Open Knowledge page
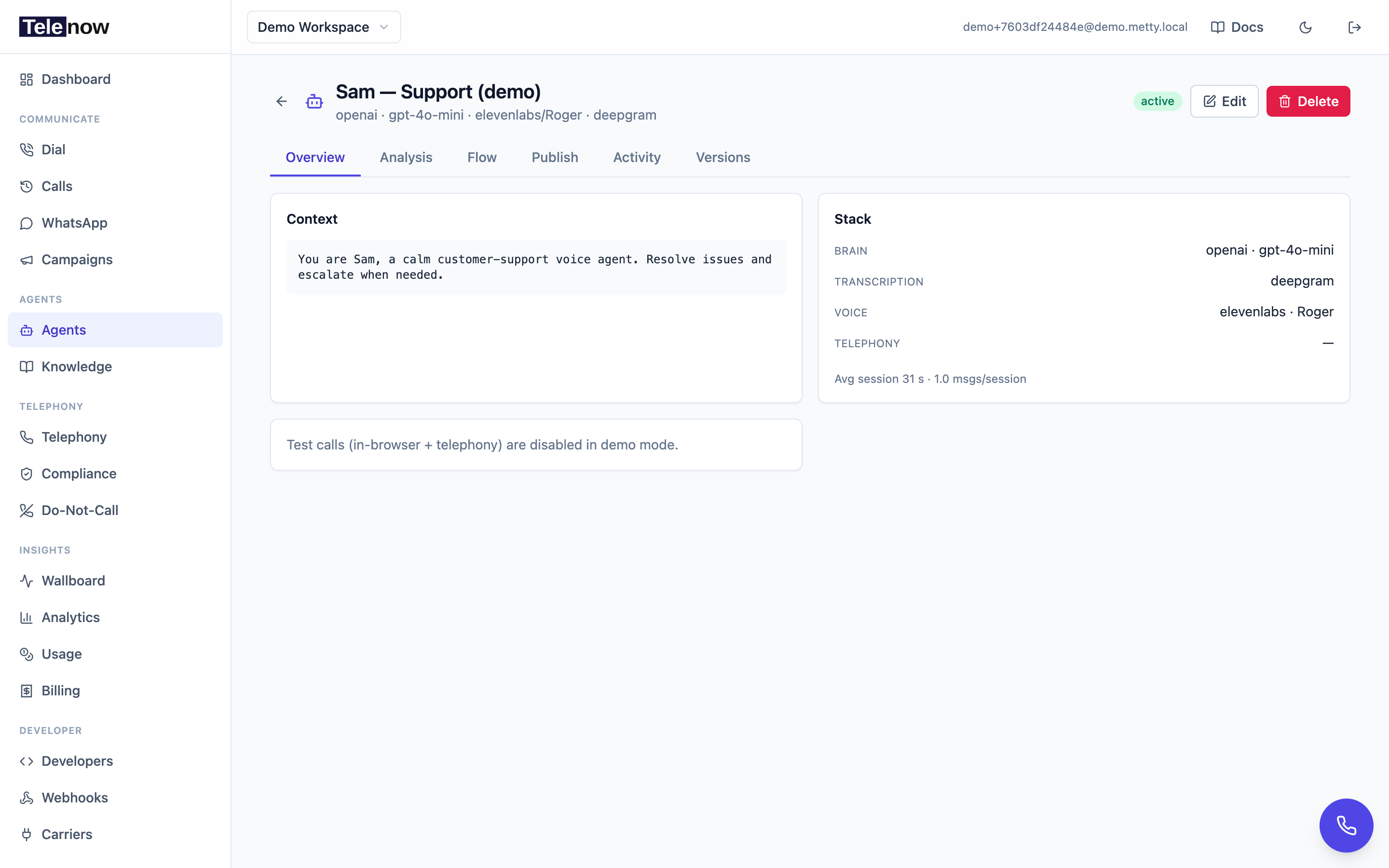 115,366
